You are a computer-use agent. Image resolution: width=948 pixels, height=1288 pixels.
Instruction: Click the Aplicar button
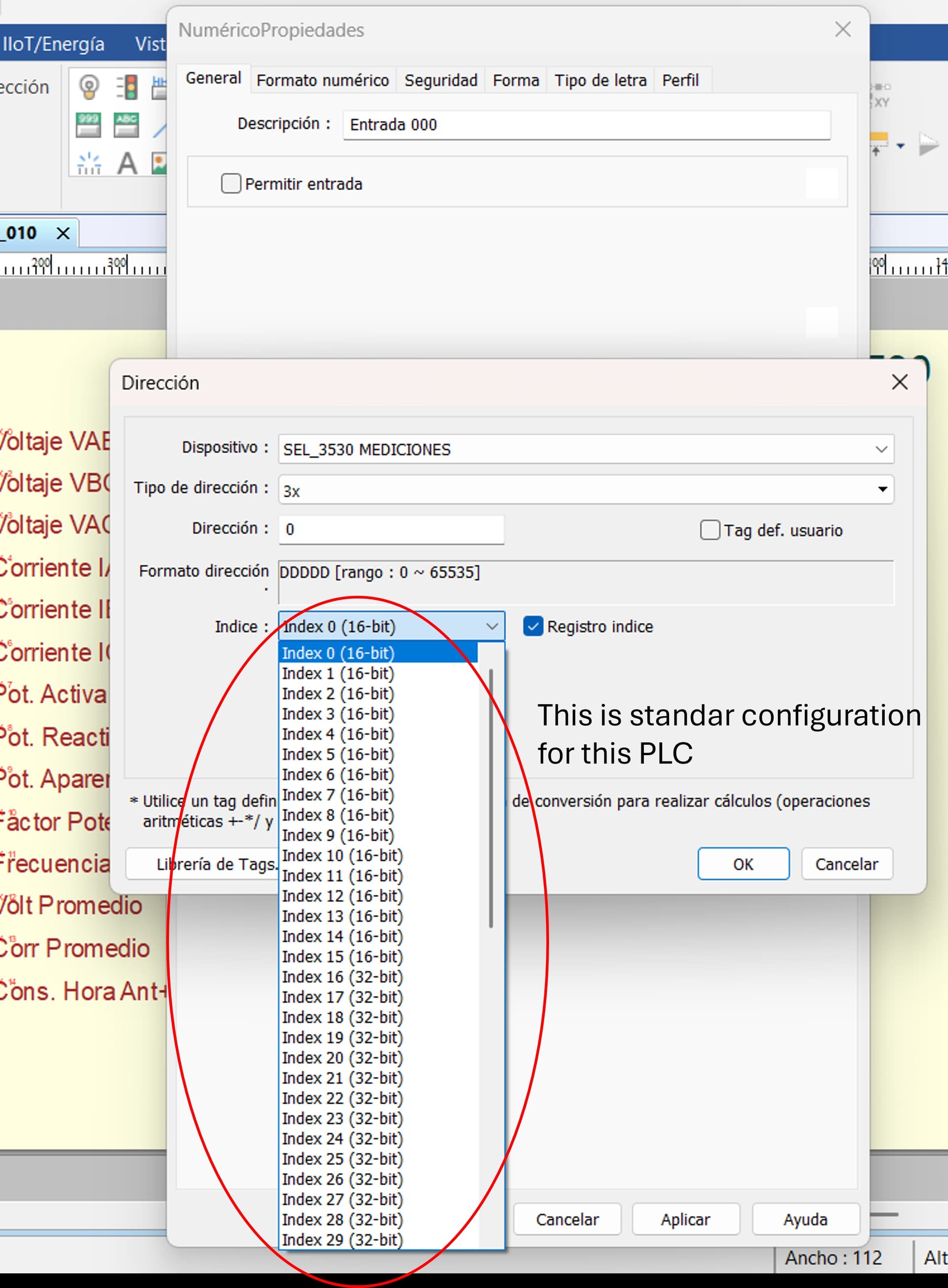click(x=685, y=1220)
